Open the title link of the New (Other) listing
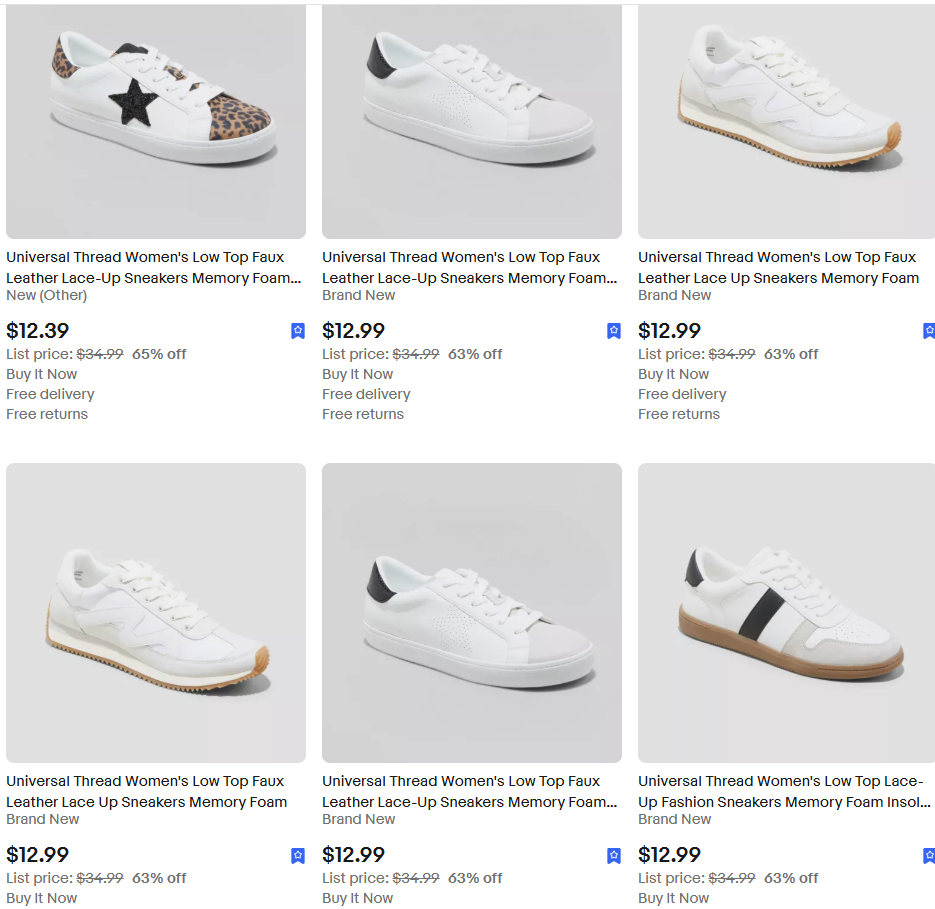 (153, 268)
